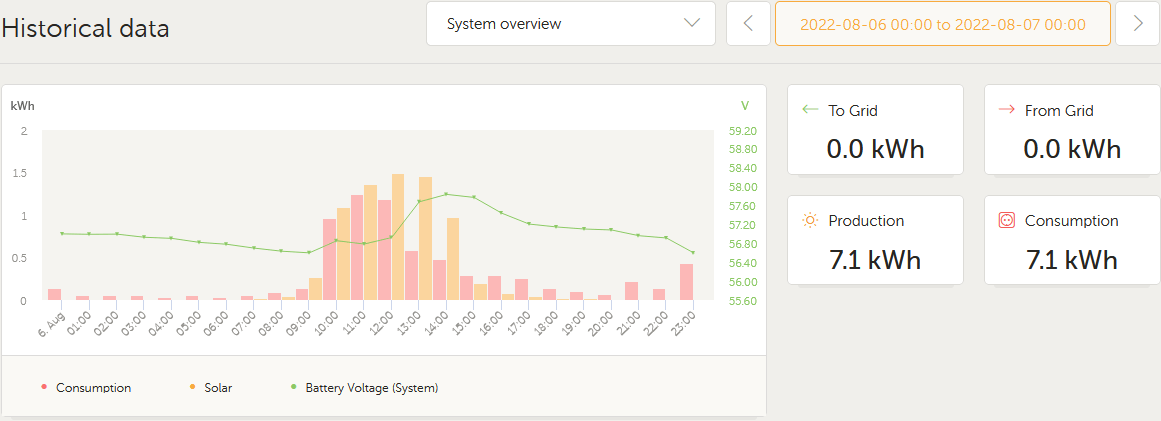Click the From Grid 0.0 kWh card
The width and height of the screenshot is (1161, 421).
1072,130
